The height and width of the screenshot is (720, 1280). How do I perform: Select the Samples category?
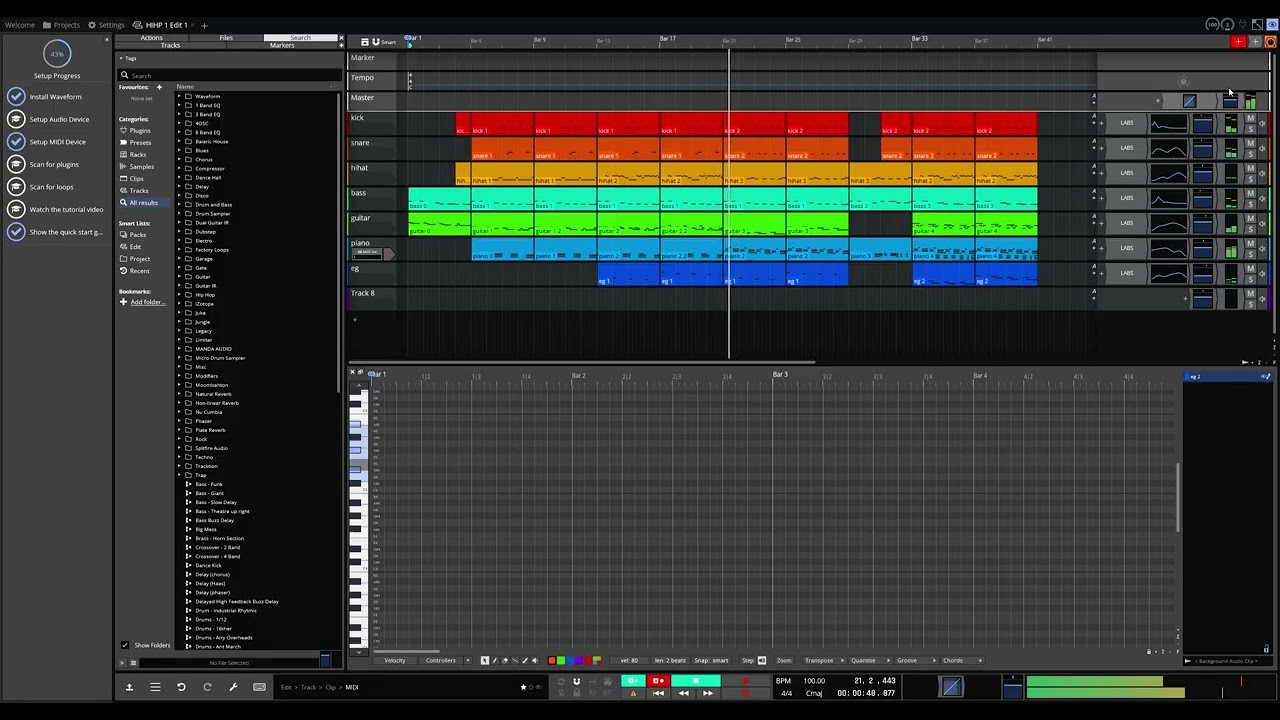coord(141,166)
